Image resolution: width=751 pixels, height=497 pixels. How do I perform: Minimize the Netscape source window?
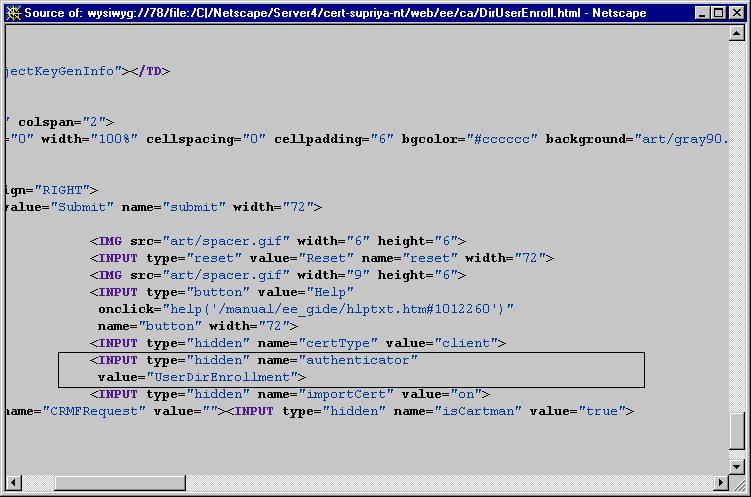coord(702,13)
